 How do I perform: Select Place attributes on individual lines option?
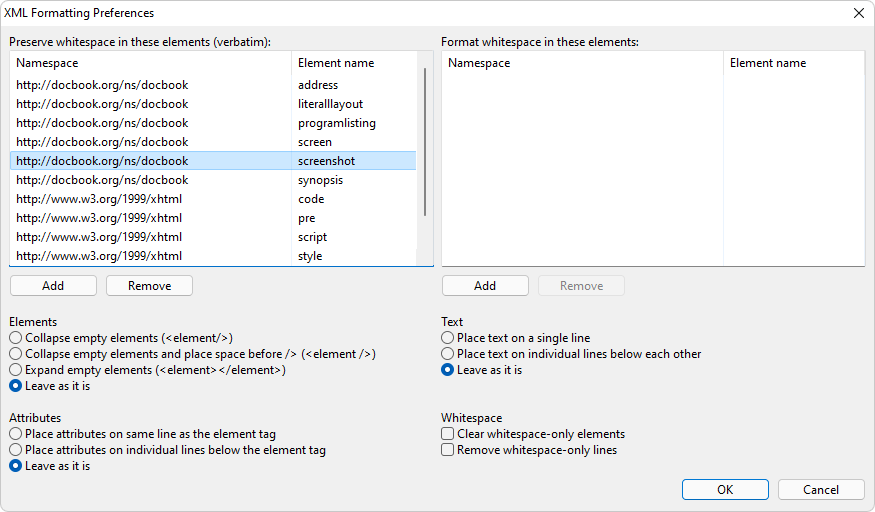point(16,450)
